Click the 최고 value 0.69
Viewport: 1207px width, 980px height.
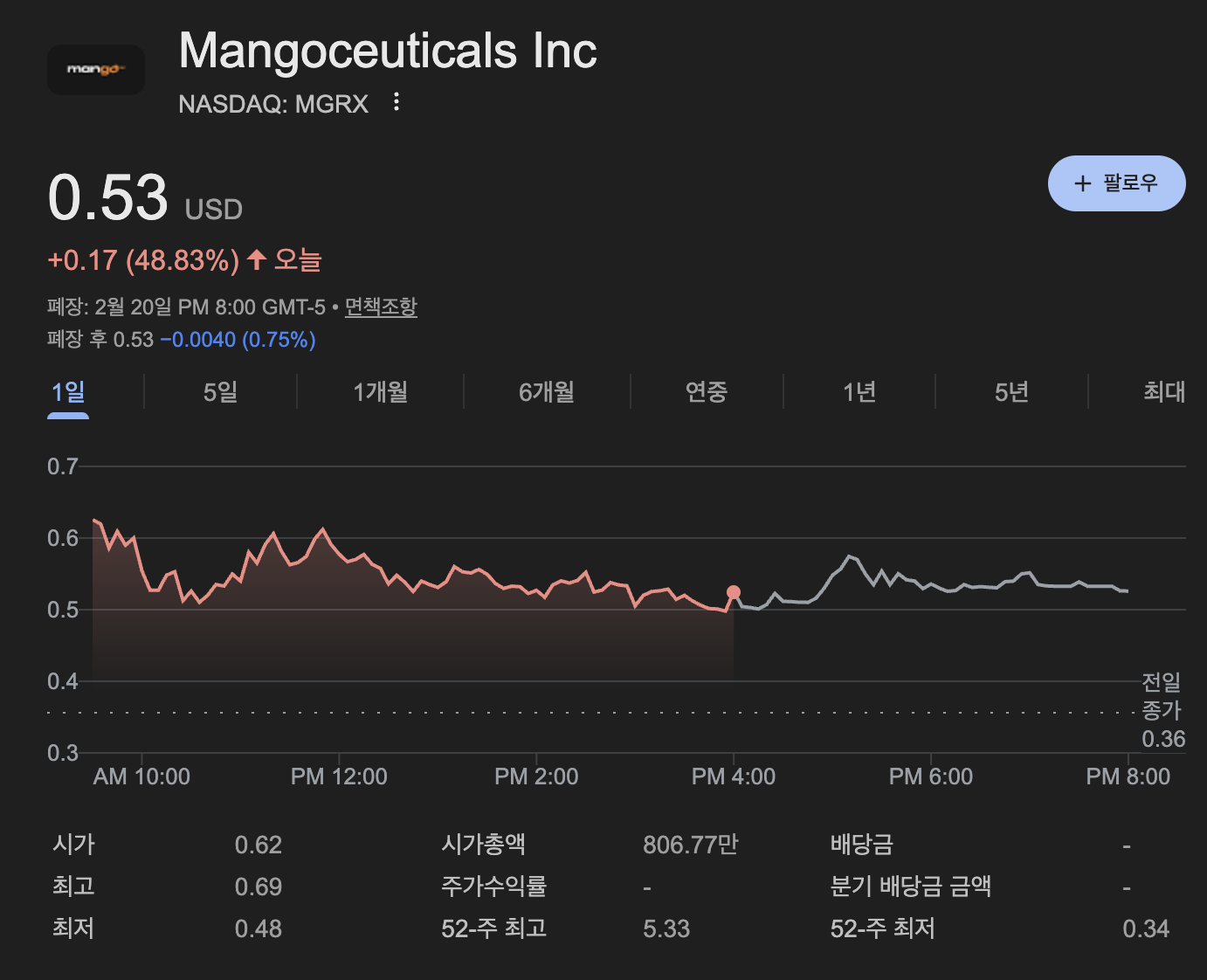(259, 887)
